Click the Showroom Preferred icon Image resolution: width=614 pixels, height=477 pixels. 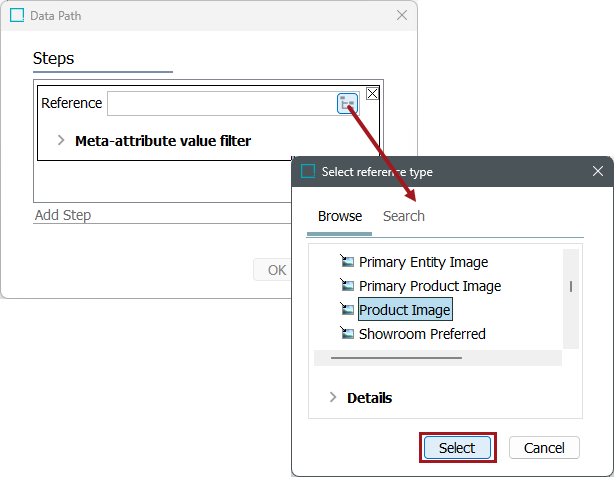[x=347, y=334]
